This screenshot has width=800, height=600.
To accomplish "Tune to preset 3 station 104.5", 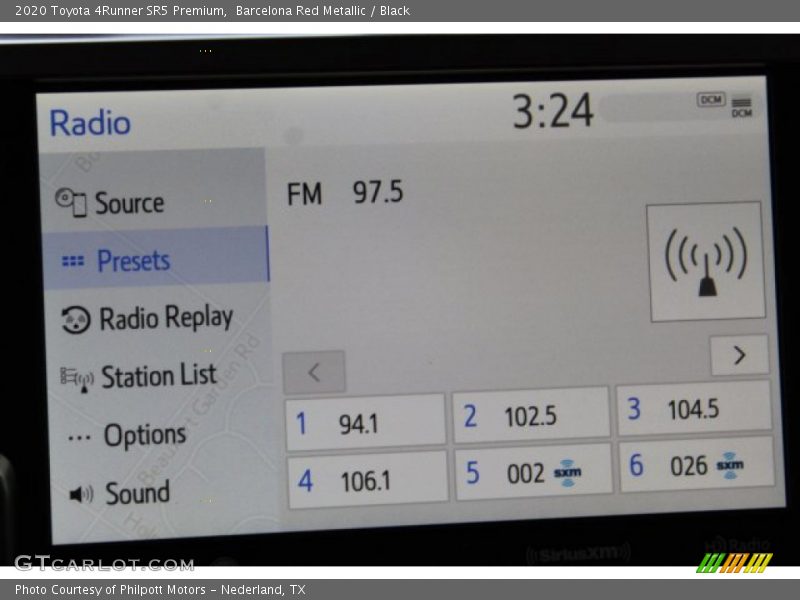I will coord(693,408).
